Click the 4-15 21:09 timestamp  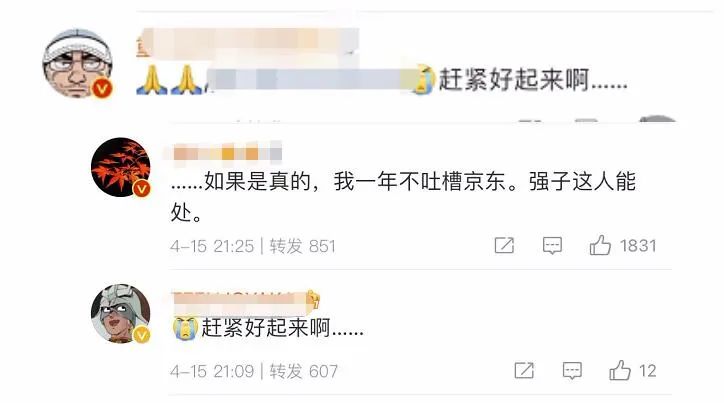(x=212, y=371)
